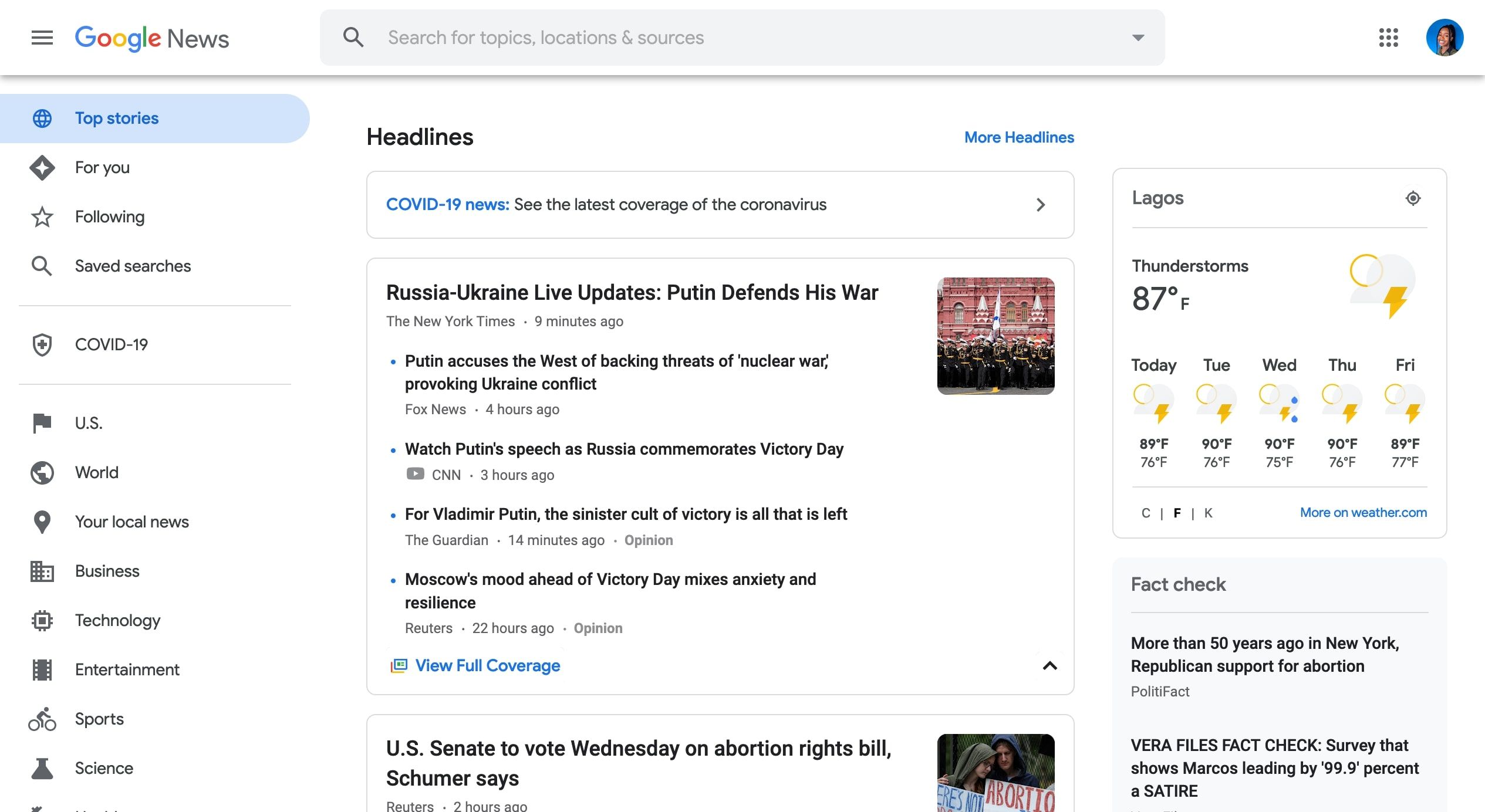Click the Following star icon
The height and width of the screenshot is (812, 1485).
pyautogui.click(x=42, y=216)
